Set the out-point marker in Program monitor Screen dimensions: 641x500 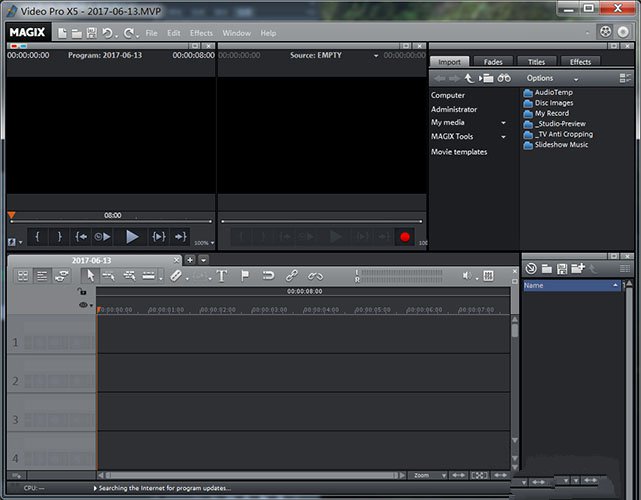click(59, 236)
